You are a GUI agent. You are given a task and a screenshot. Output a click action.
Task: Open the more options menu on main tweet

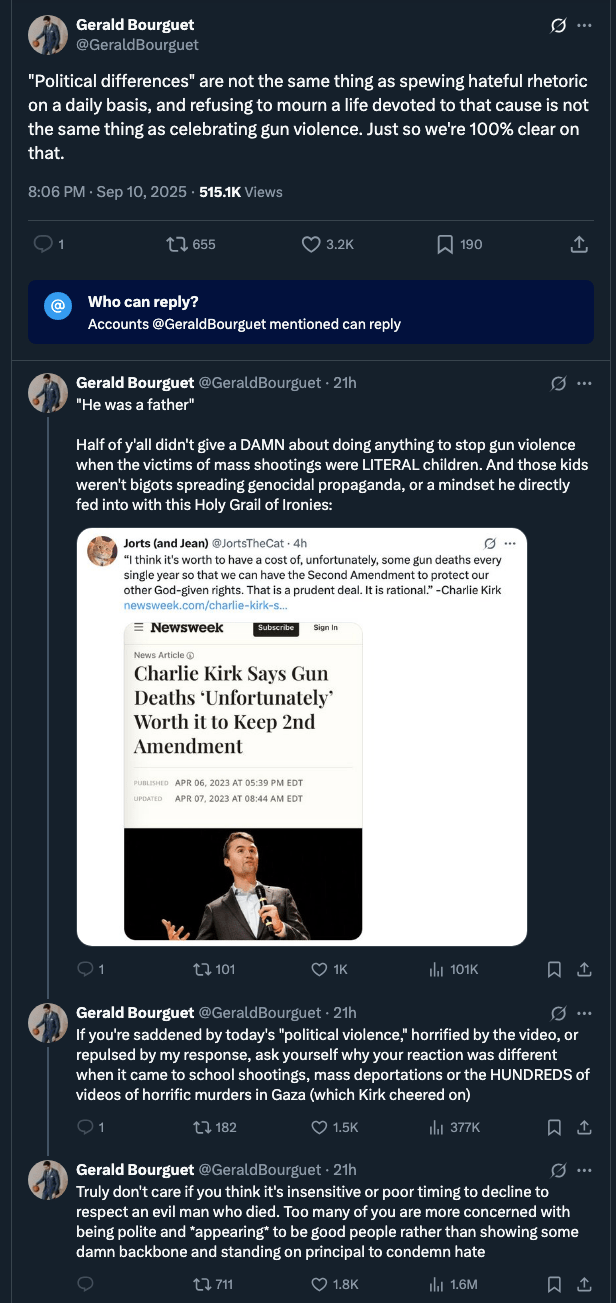pos(585,26)
